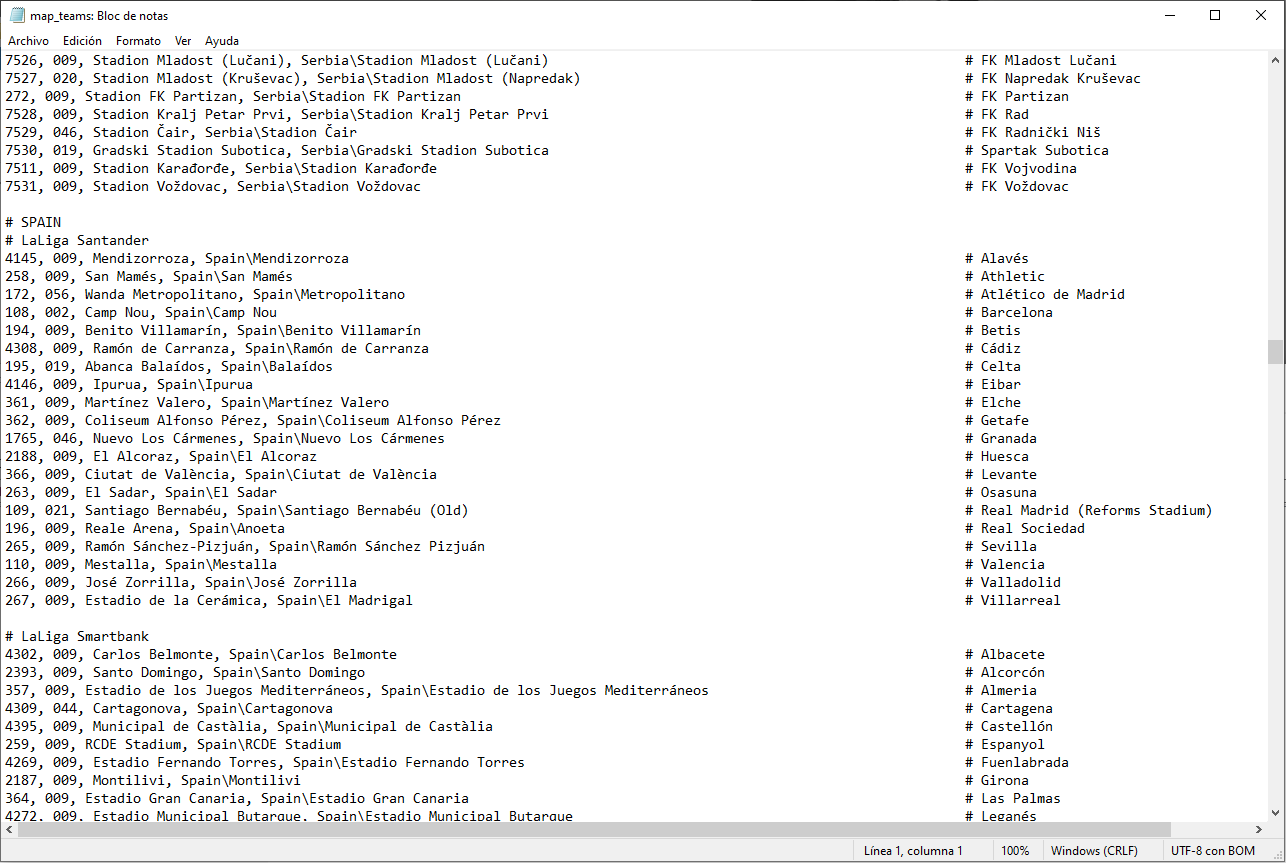1286x863 pixels.
Task: Open the Formato menu
Action: pyautogui.click(x=138, y=41)
